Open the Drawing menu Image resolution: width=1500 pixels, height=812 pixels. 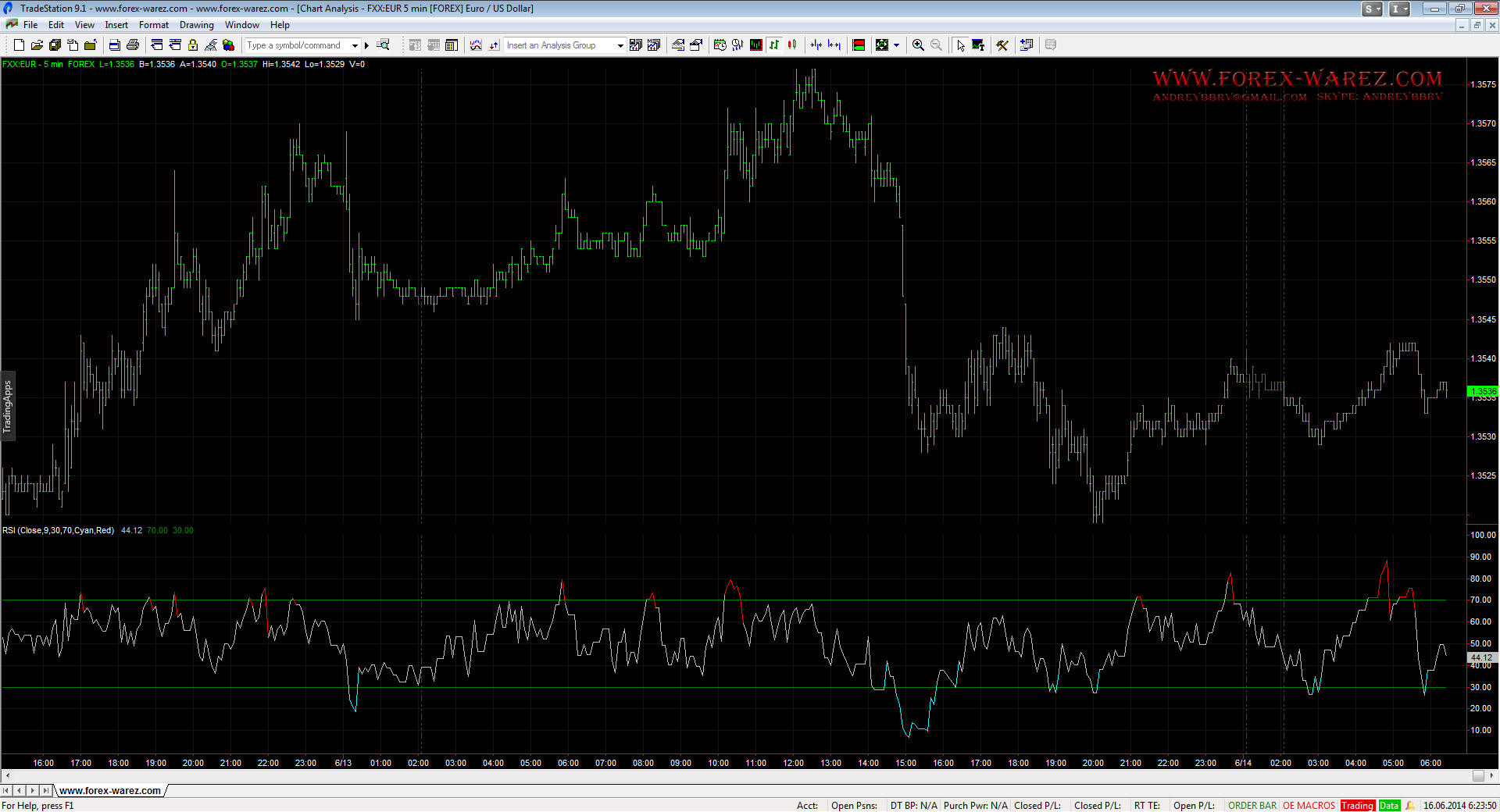tap(196, 25)
